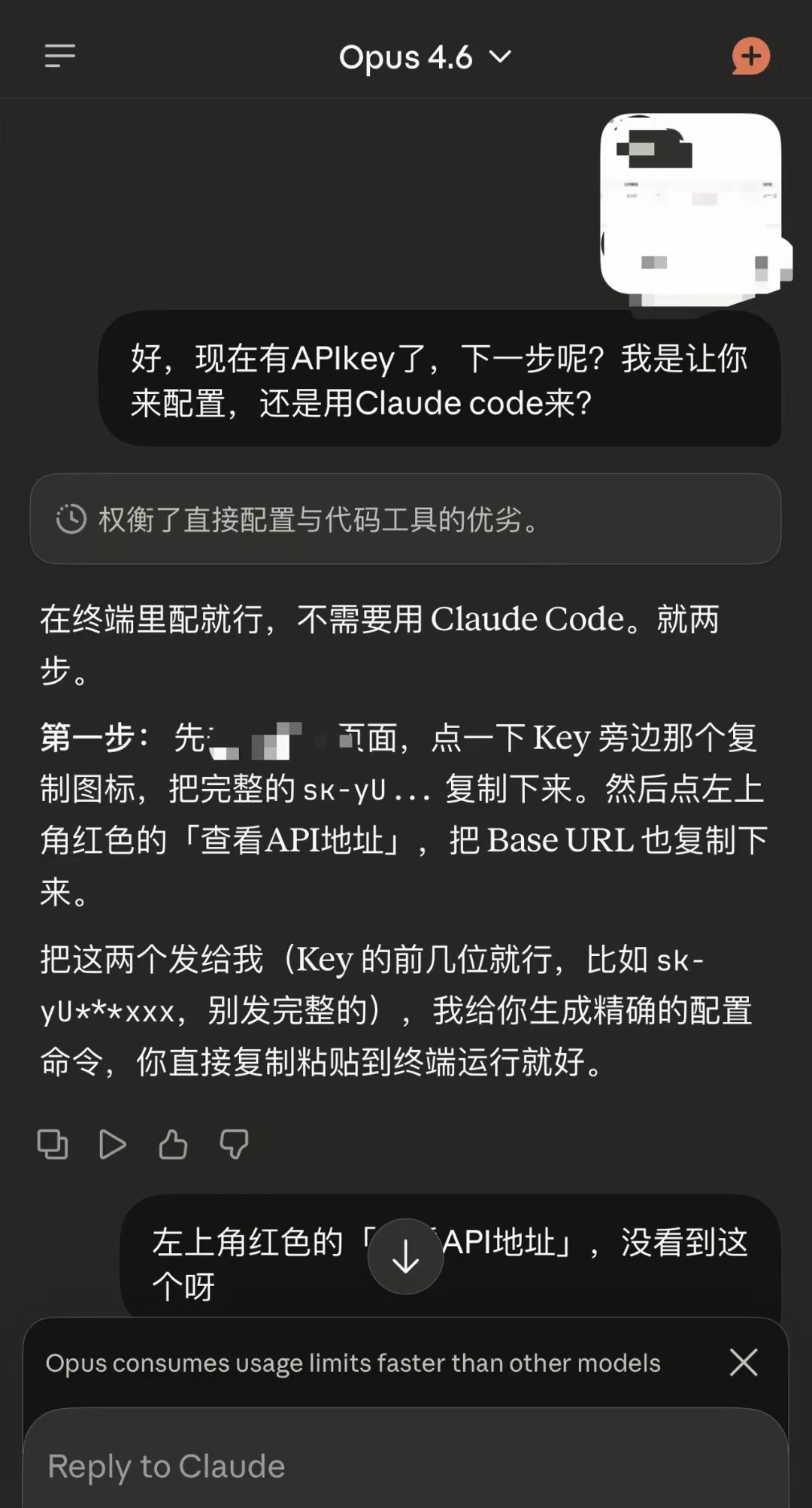Dismiss the Opus usage limits notice
Image resolution: width=812 pixels, height=1508 pixels.
pyautogui.click(x=744, y=1362)
